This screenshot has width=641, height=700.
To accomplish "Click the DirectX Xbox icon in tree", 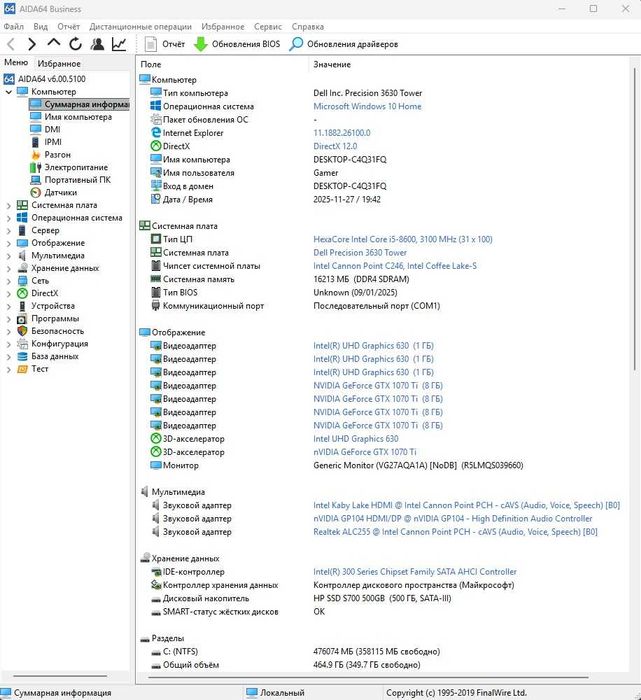I will pos(22,293).
